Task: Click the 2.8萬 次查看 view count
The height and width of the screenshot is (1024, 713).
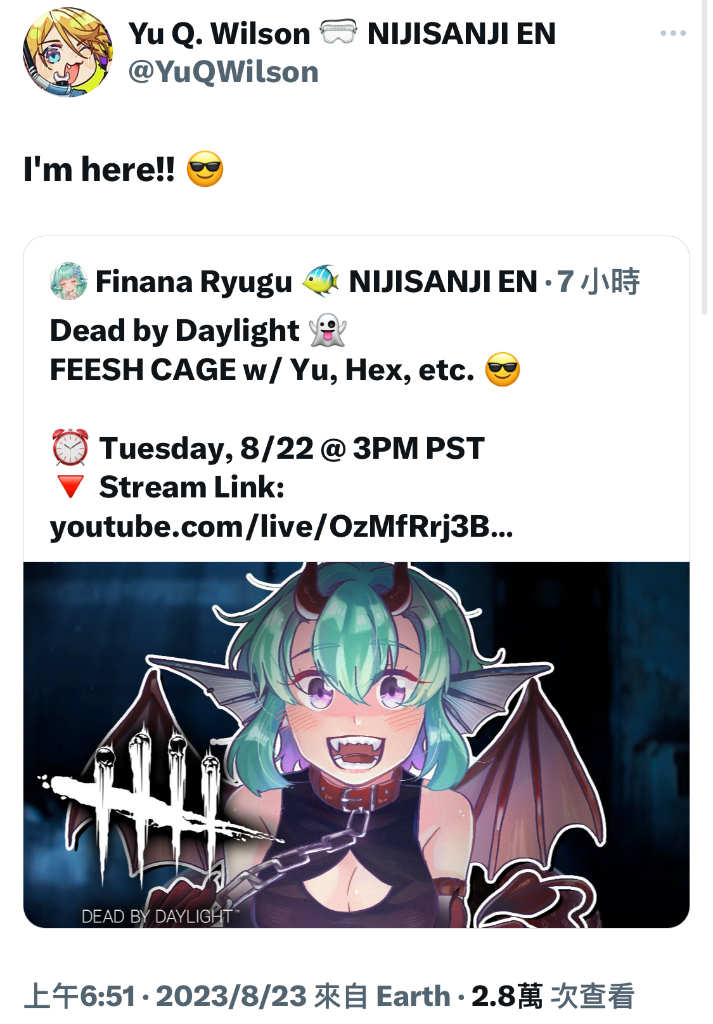Action: pyautogui.click(x=553, y=997)
